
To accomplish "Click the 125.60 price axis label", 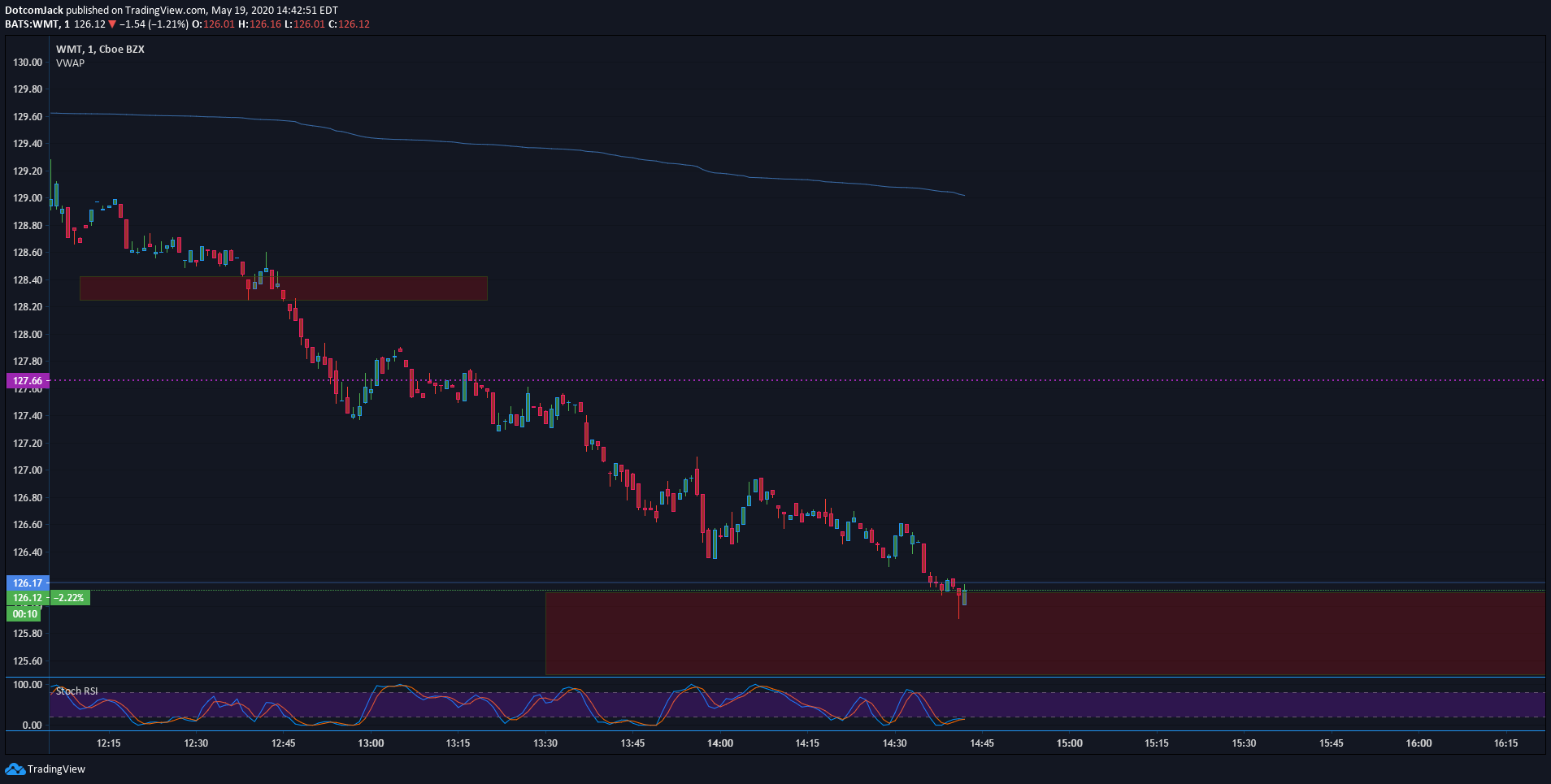I will pyautogui.click(x=28, y=661).
